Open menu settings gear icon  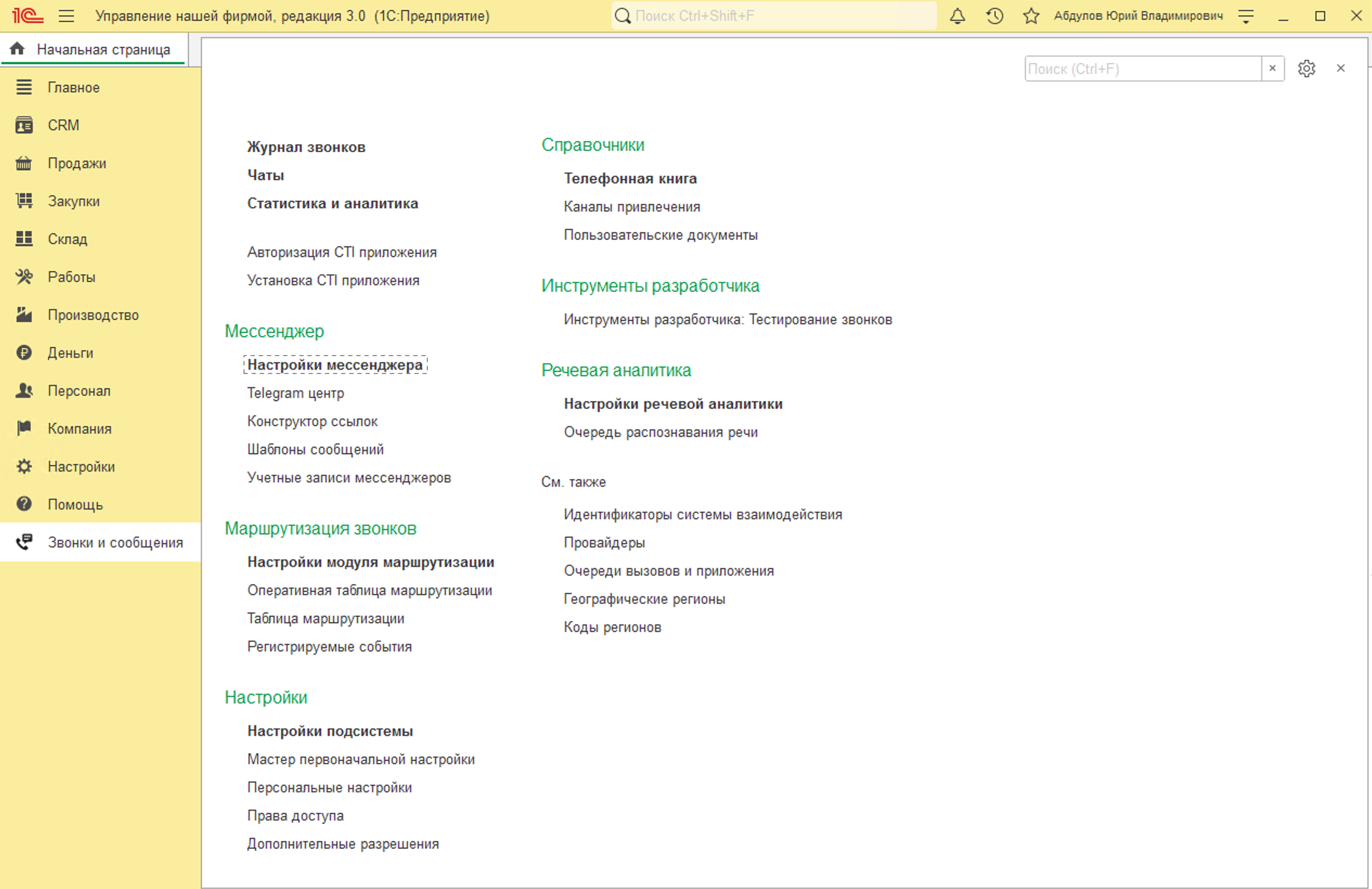[1306, 68]
